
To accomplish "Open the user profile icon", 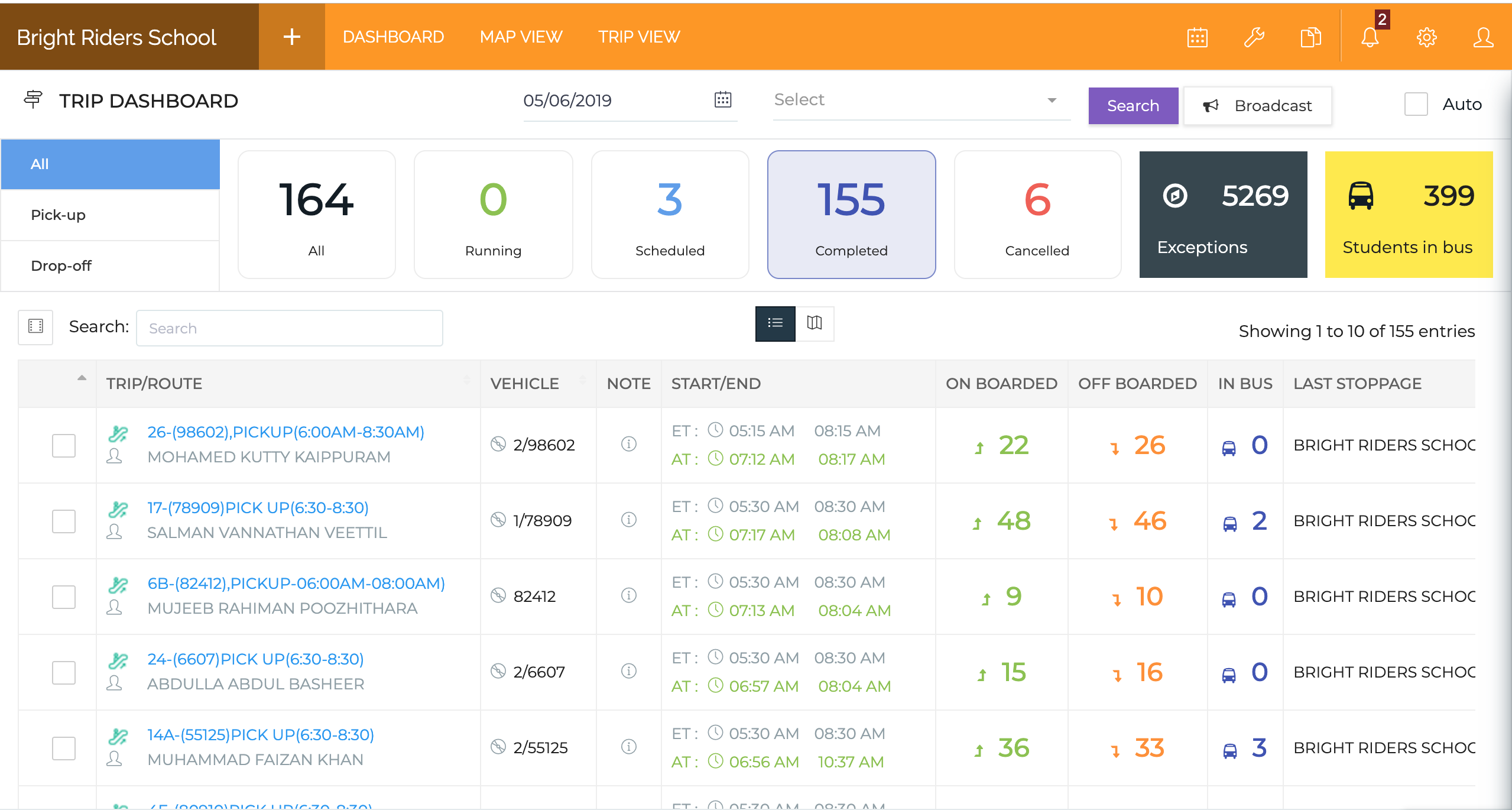I will click(x=1484, y=37).
